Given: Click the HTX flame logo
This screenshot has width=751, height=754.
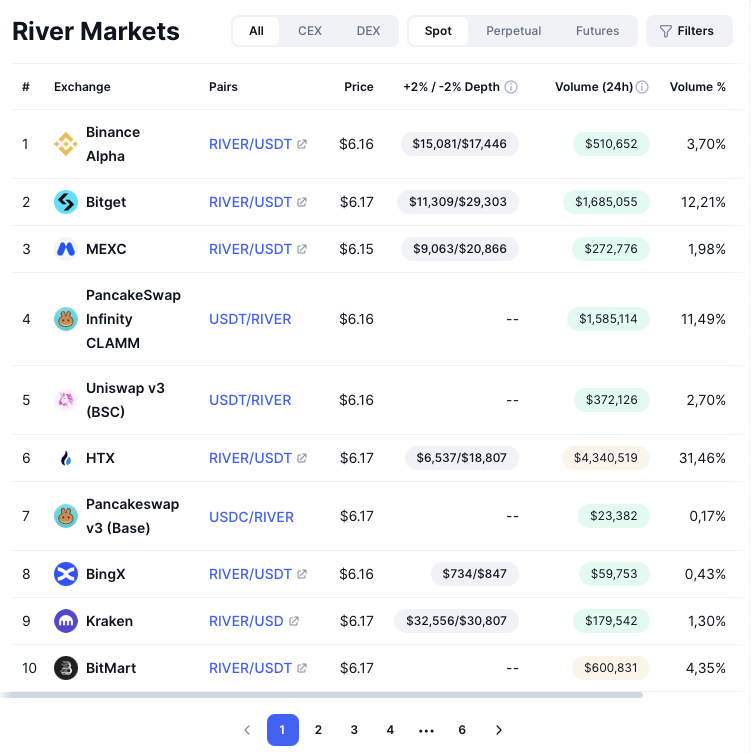Looking at the screenshot, I should (x=66, y=458).
